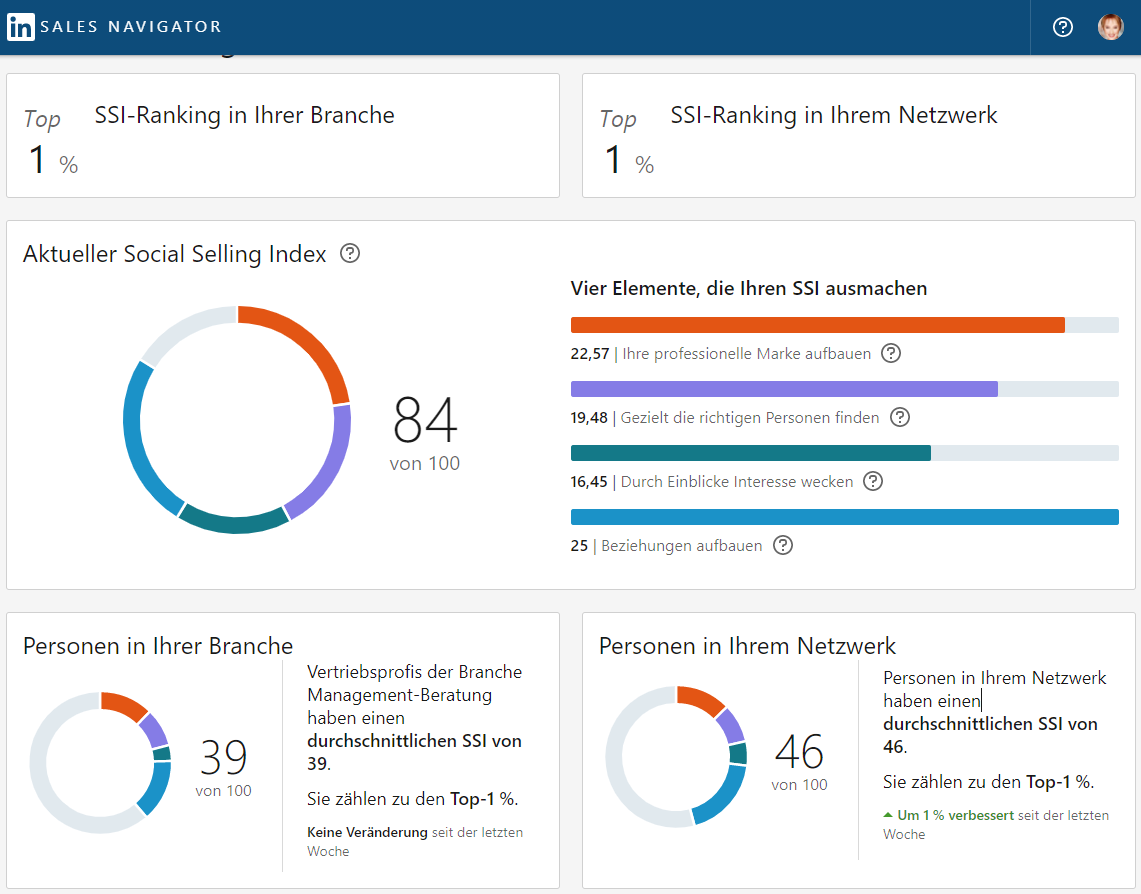The image size is (1141, 894).
Task: Click the Aktueller Social Selling Index heading
Action: tap(175, 254)
